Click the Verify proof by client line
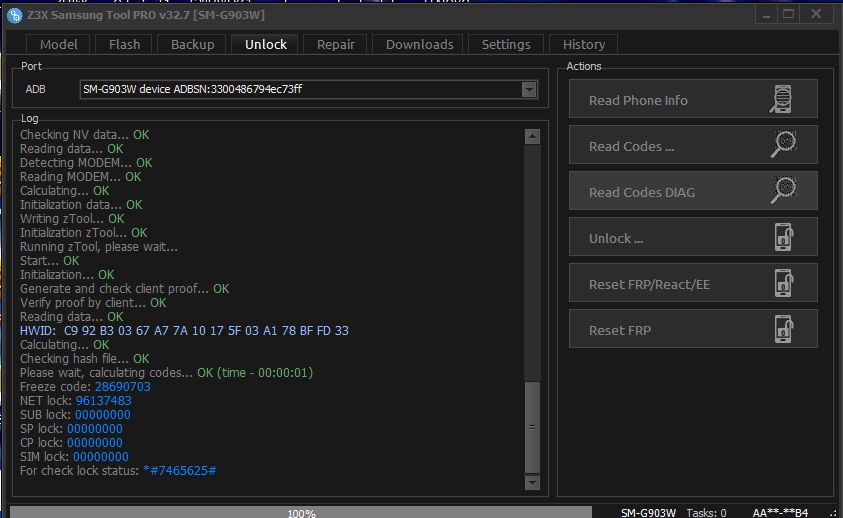This screenshot has height=518, width=843. coord(93,303)
